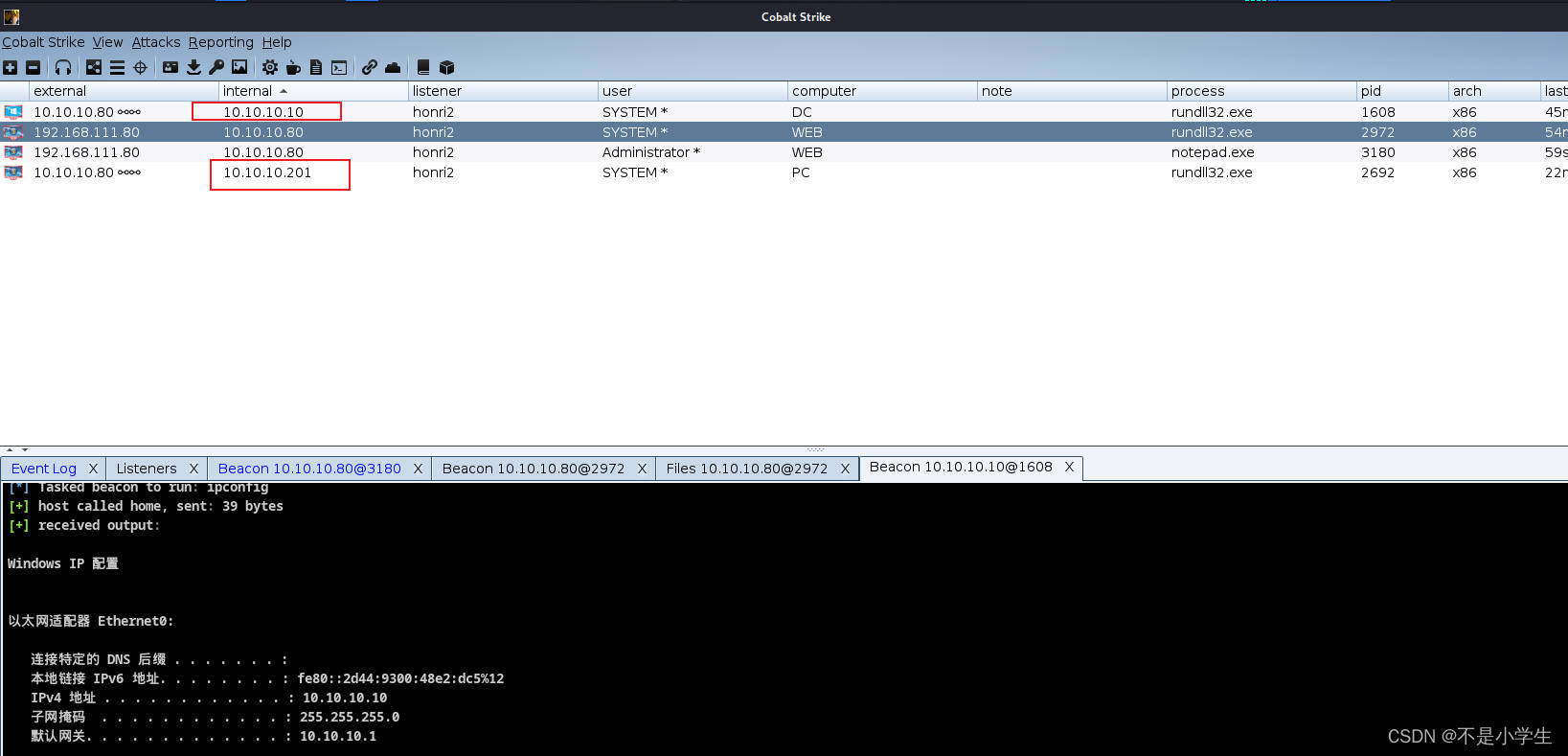Switch to Files 10.10.10.80@2972 tab
Viewport: 1568px width, 756px height.
pos(747,469)
